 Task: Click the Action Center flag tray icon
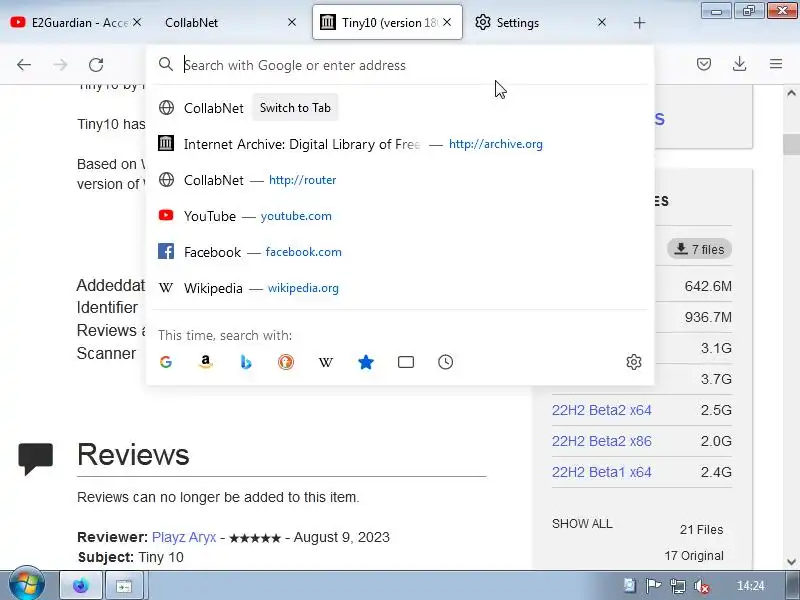(x=654, y=586)
